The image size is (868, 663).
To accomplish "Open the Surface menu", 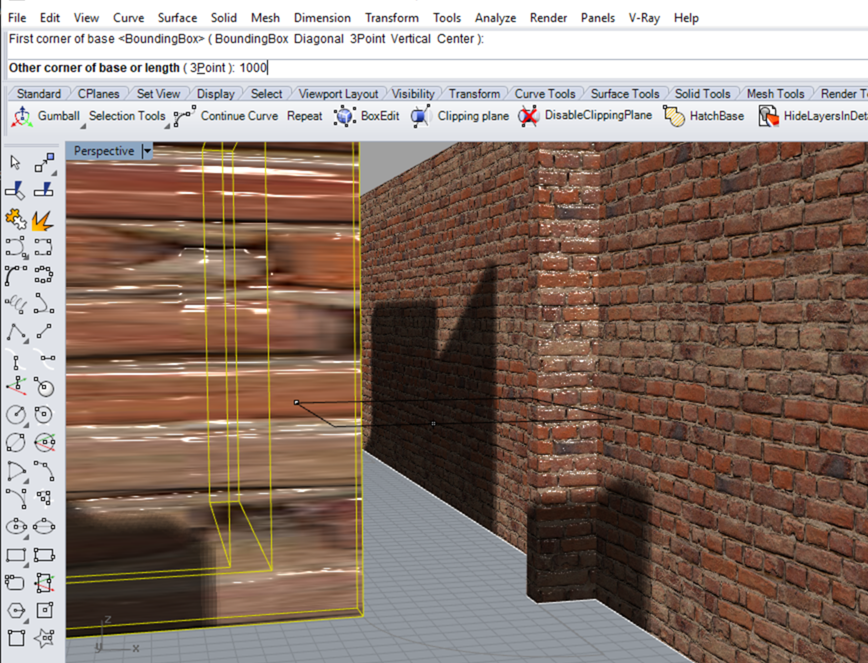I will coord(177,18).
